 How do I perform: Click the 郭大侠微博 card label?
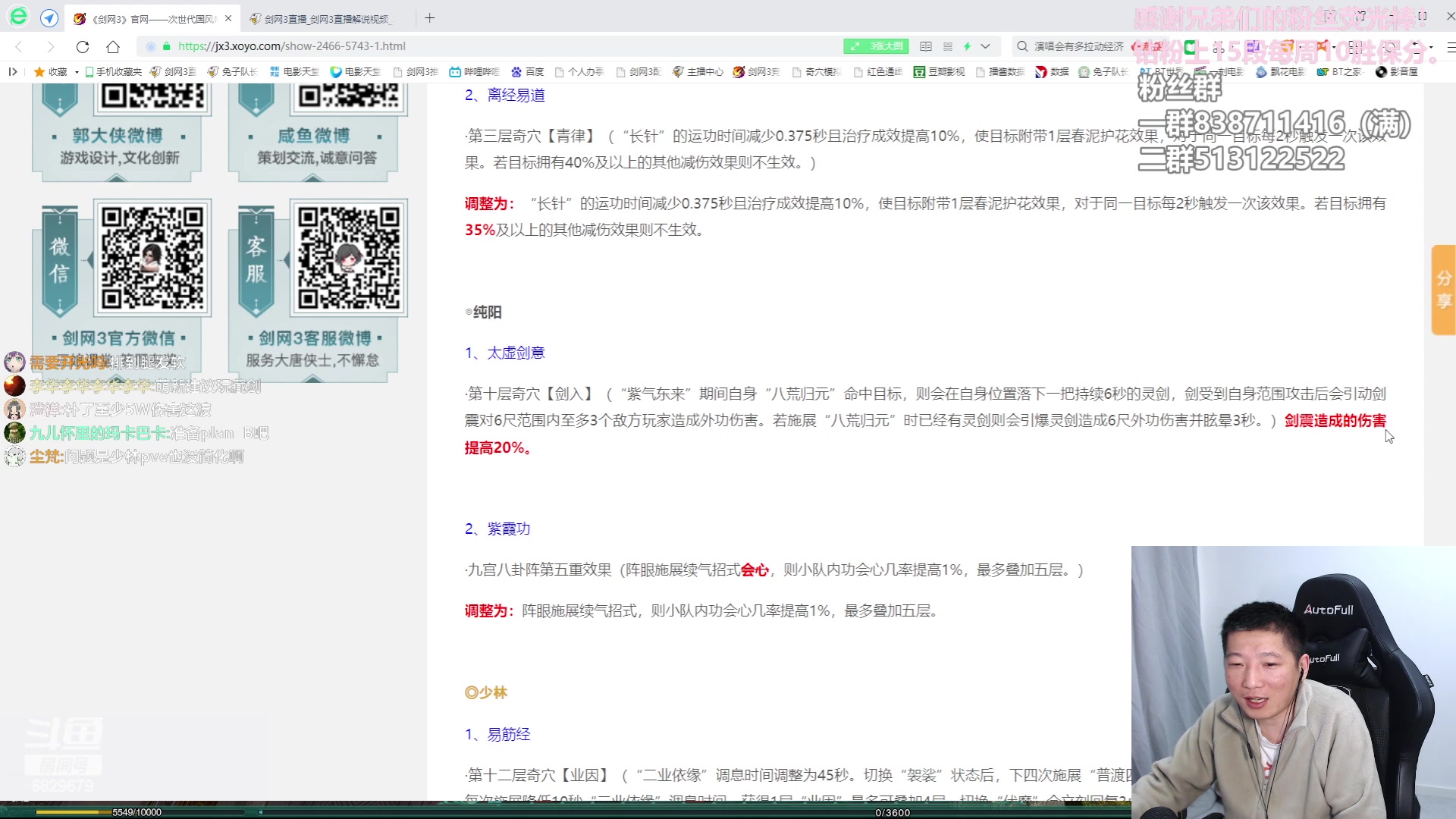coord(118,136)
